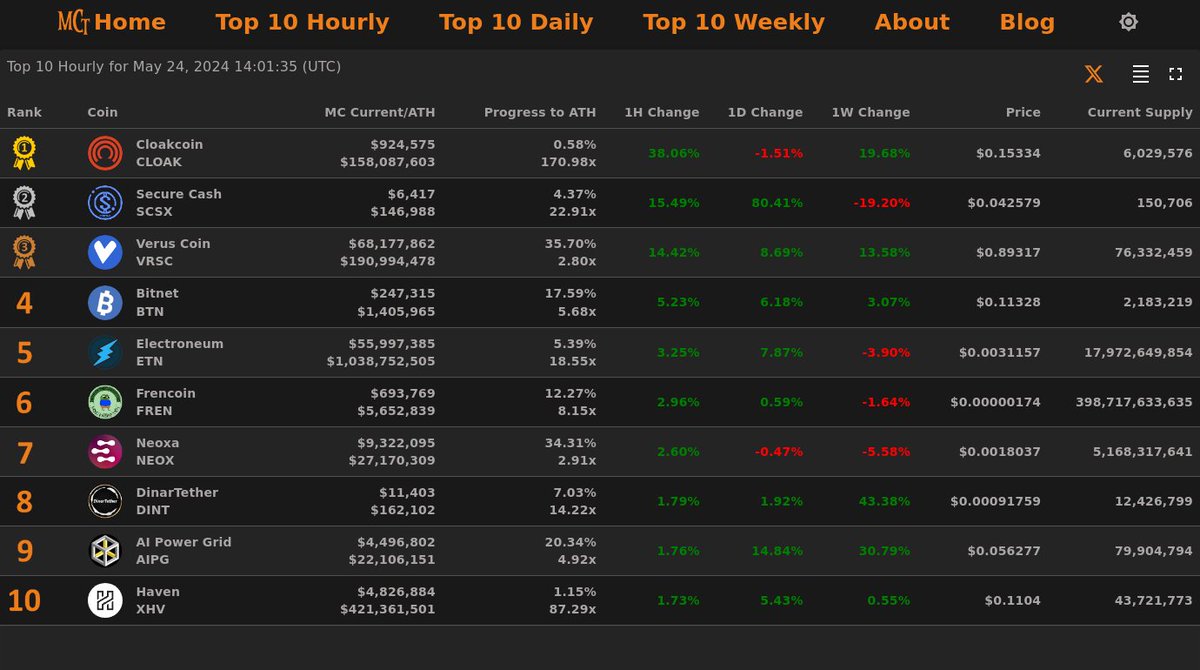1200x670 pixels.
Task: Open the Frencoin FREN coin name
Action: (x=166, y=402)
